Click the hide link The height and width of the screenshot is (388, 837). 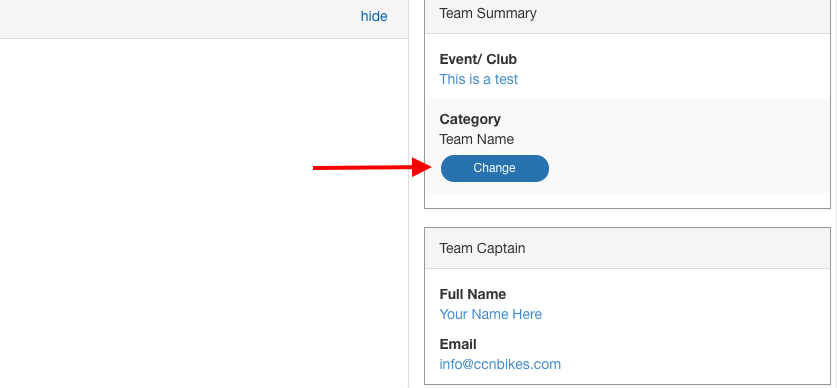[x=374, y=17]
